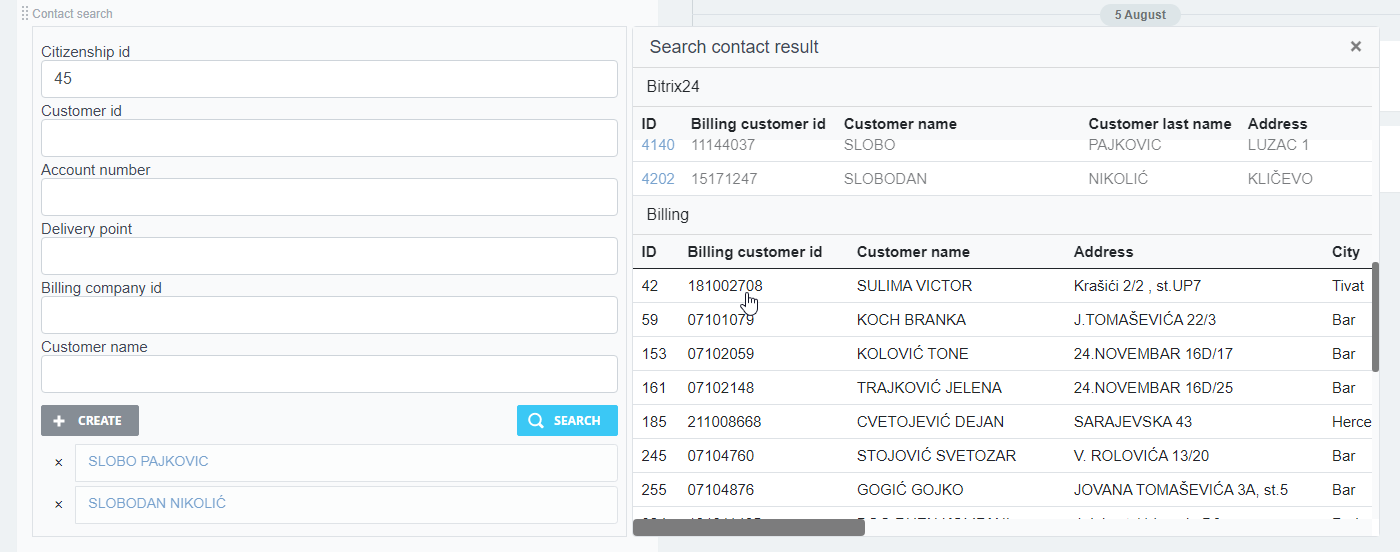Viewport: 1400px width, 552px height.
Task: Open the SLOBODAN NIKOLIĆ contact link
Action: [x=157, y=504]
